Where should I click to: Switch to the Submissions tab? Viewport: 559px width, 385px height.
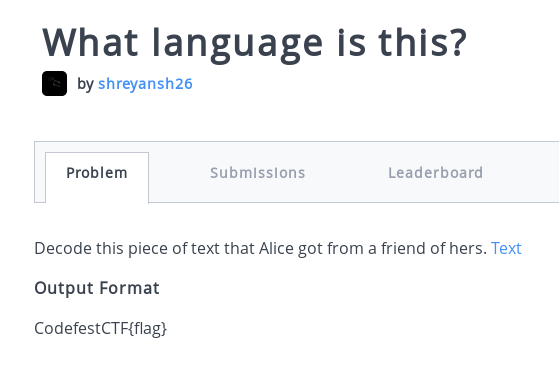tap(257, 173)
